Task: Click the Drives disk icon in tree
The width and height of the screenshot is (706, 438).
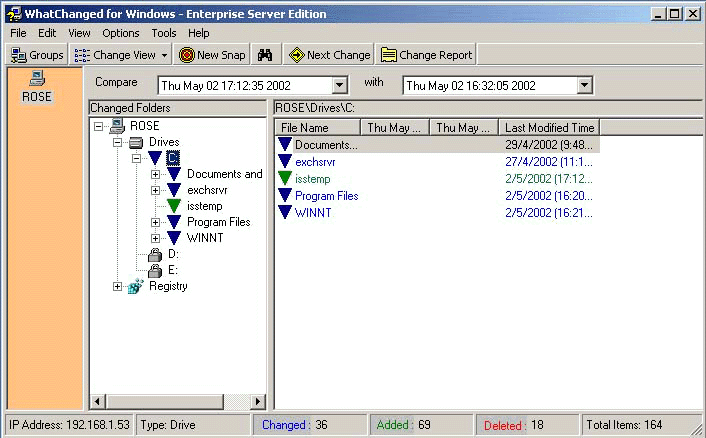Action: (x=136, y=143)
